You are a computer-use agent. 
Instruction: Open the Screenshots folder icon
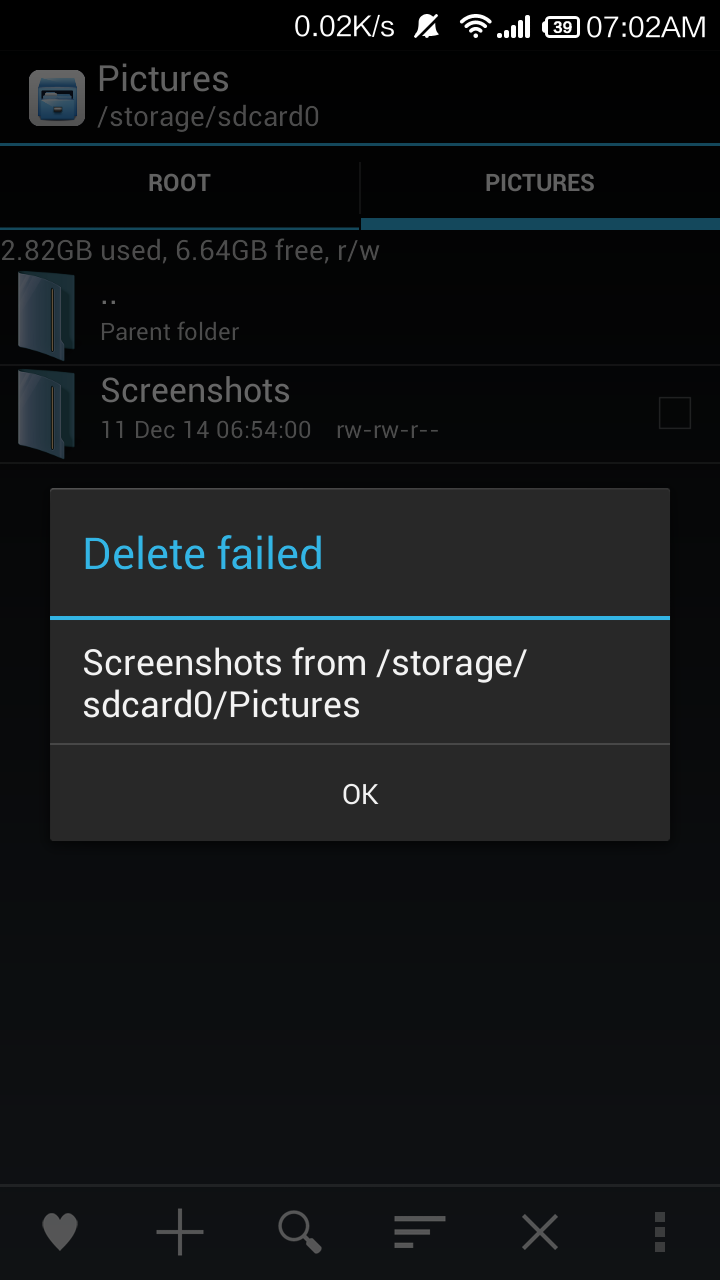(47, 413)
